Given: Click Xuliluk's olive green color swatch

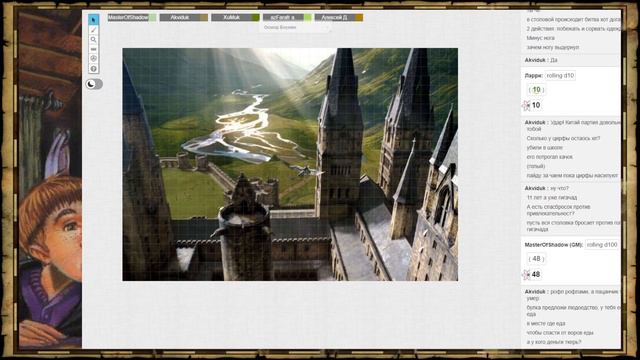Looking at the screenshot, I should click(256, 18).
